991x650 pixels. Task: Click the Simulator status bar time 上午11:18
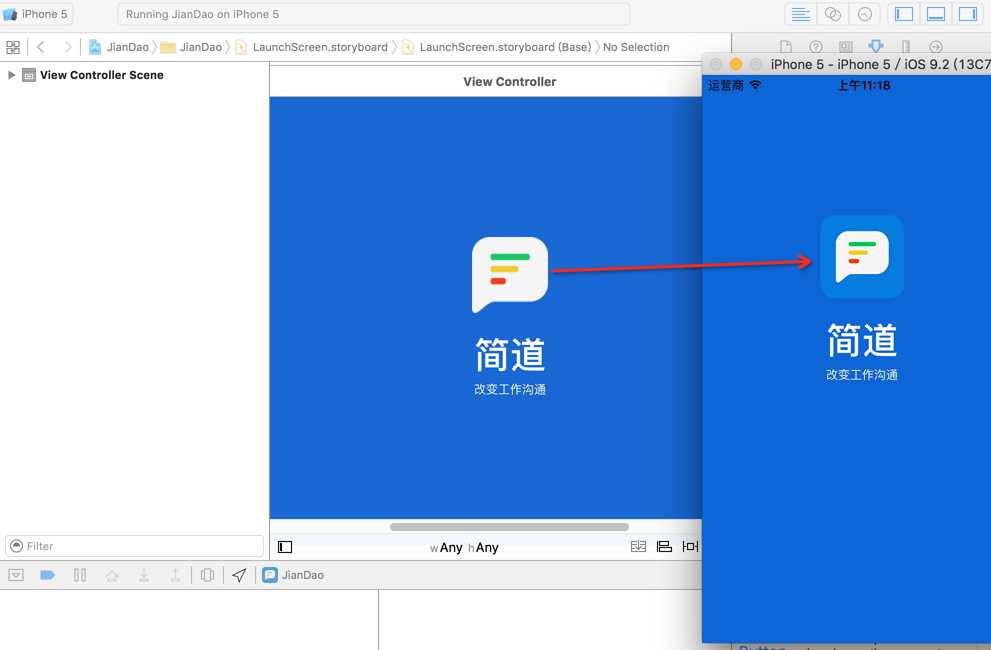pyautogui.click(x=863, y=85)
